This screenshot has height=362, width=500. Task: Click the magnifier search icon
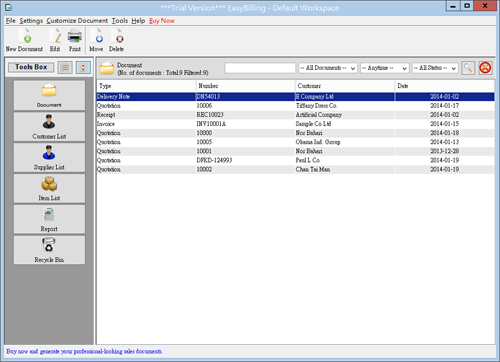tap(468, 68)
